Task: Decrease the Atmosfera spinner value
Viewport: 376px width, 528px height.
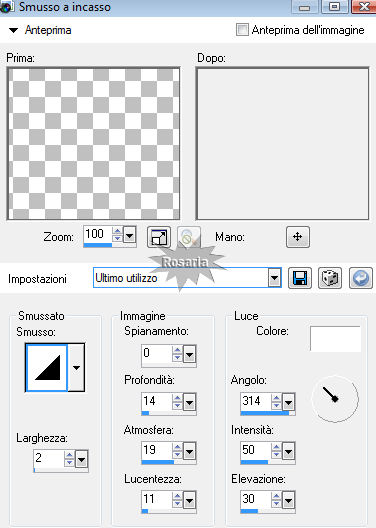Action: point(177,455)
